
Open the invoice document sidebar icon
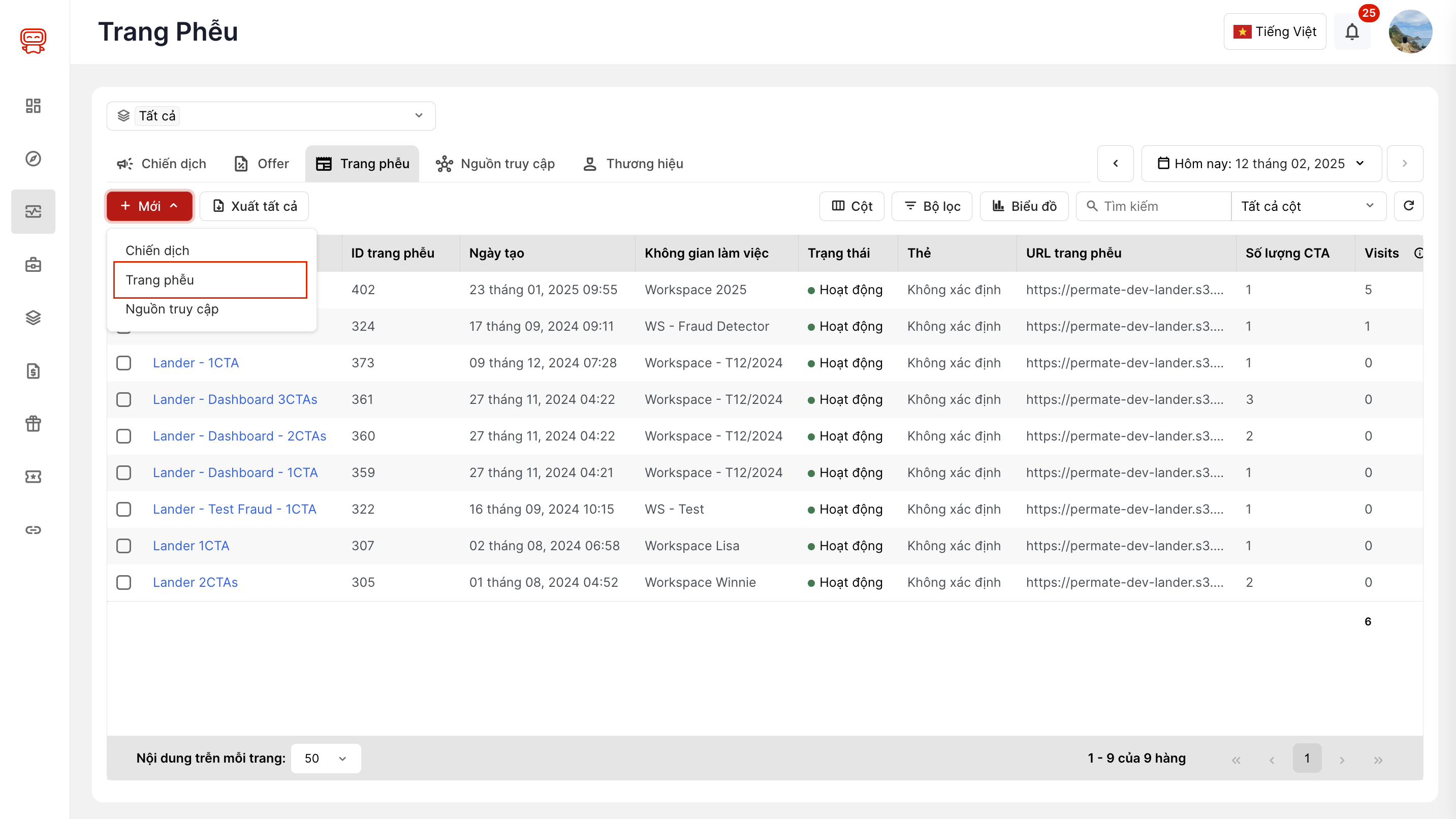34,371
